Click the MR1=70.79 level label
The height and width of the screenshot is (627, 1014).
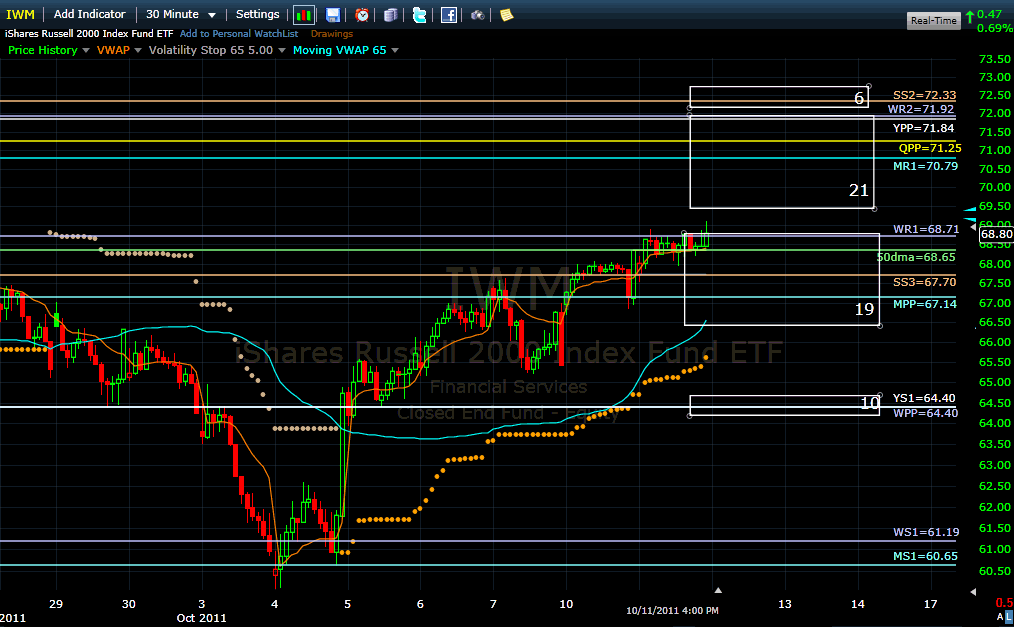coord(925,166)
